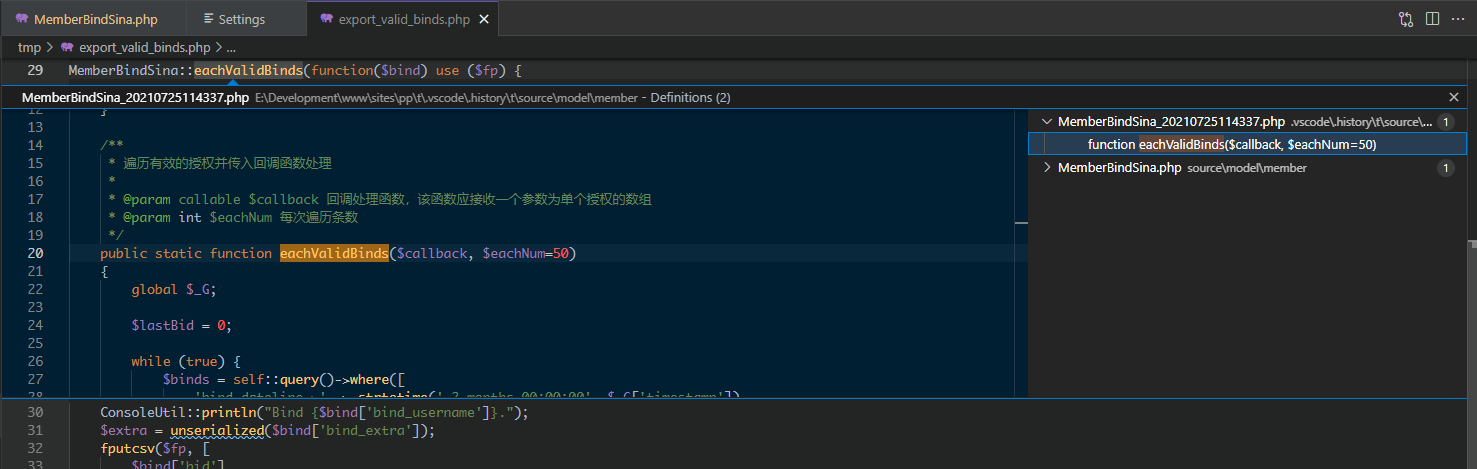Open peek title MemberBindSina_20210725114337.php file

pos(136,97)
